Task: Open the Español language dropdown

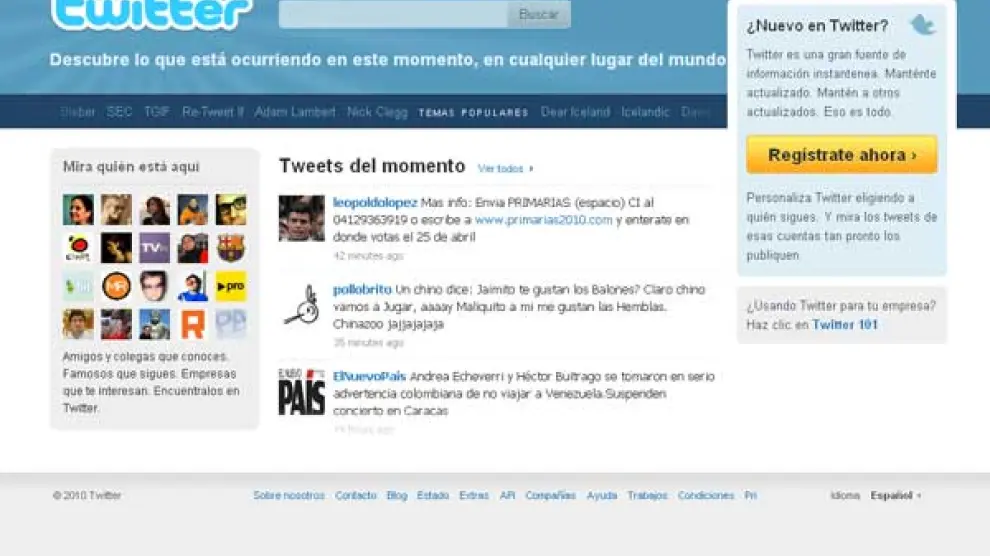Action: 895,495
